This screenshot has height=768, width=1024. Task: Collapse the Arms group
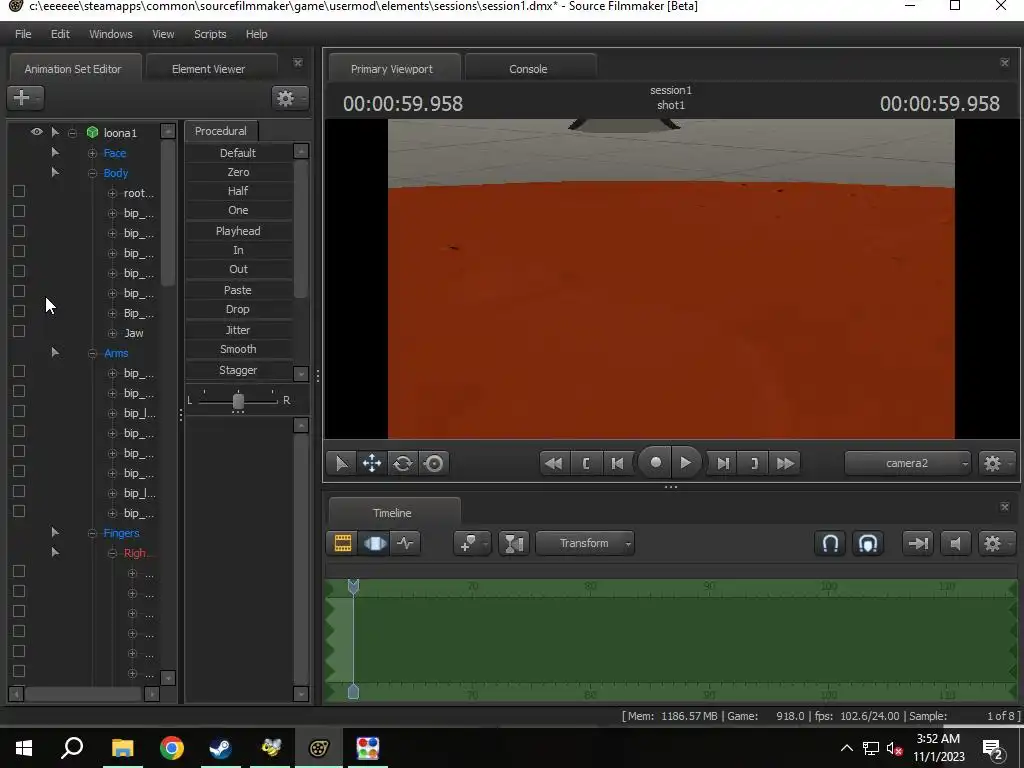[92, 353]
